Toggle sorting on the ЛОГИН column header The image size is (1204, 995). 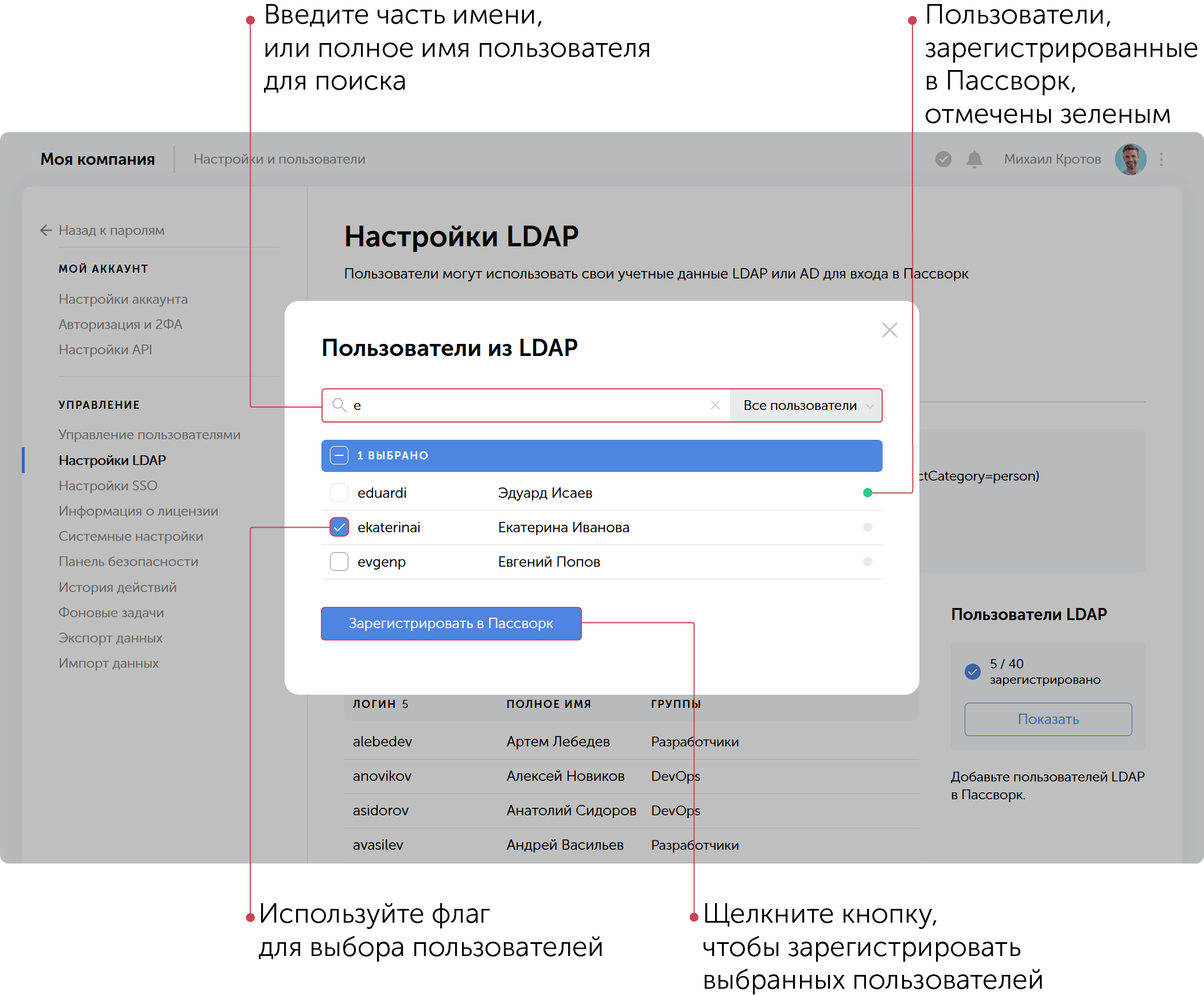coord(380,703)
